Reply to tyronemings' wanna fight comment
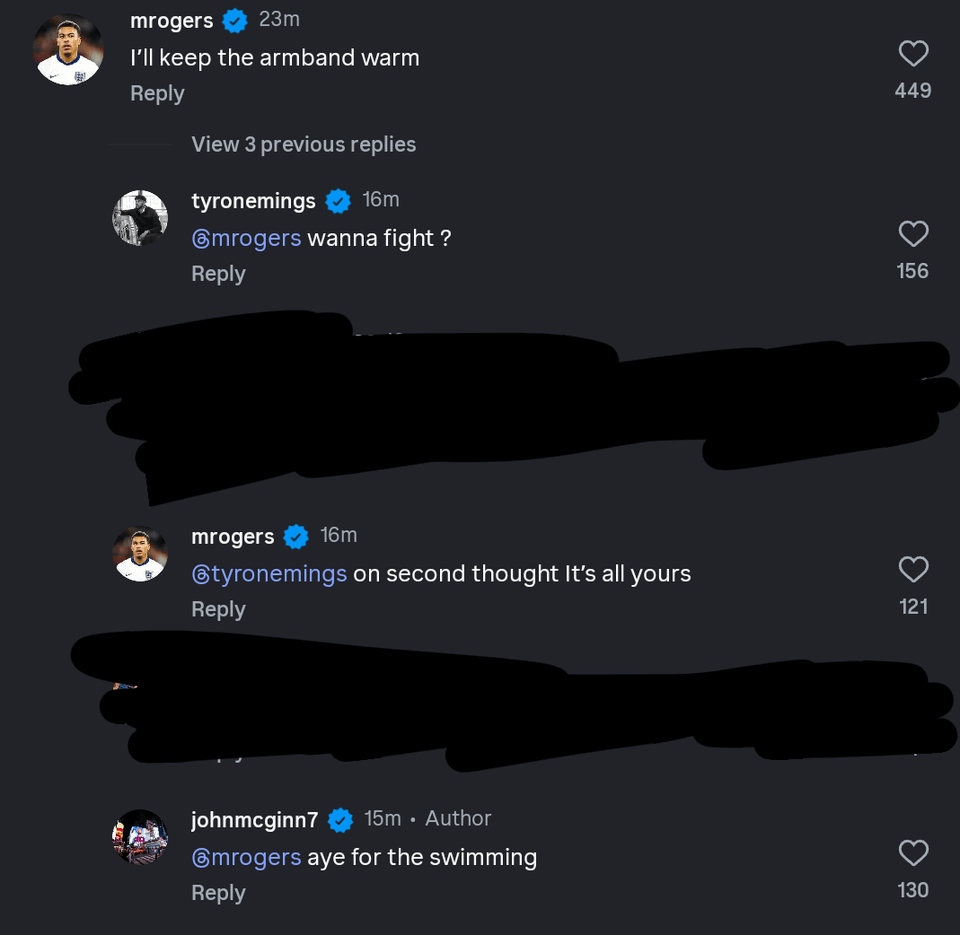Image resolution: width=960 pixels, height=935 pixels. click(218, 273)
